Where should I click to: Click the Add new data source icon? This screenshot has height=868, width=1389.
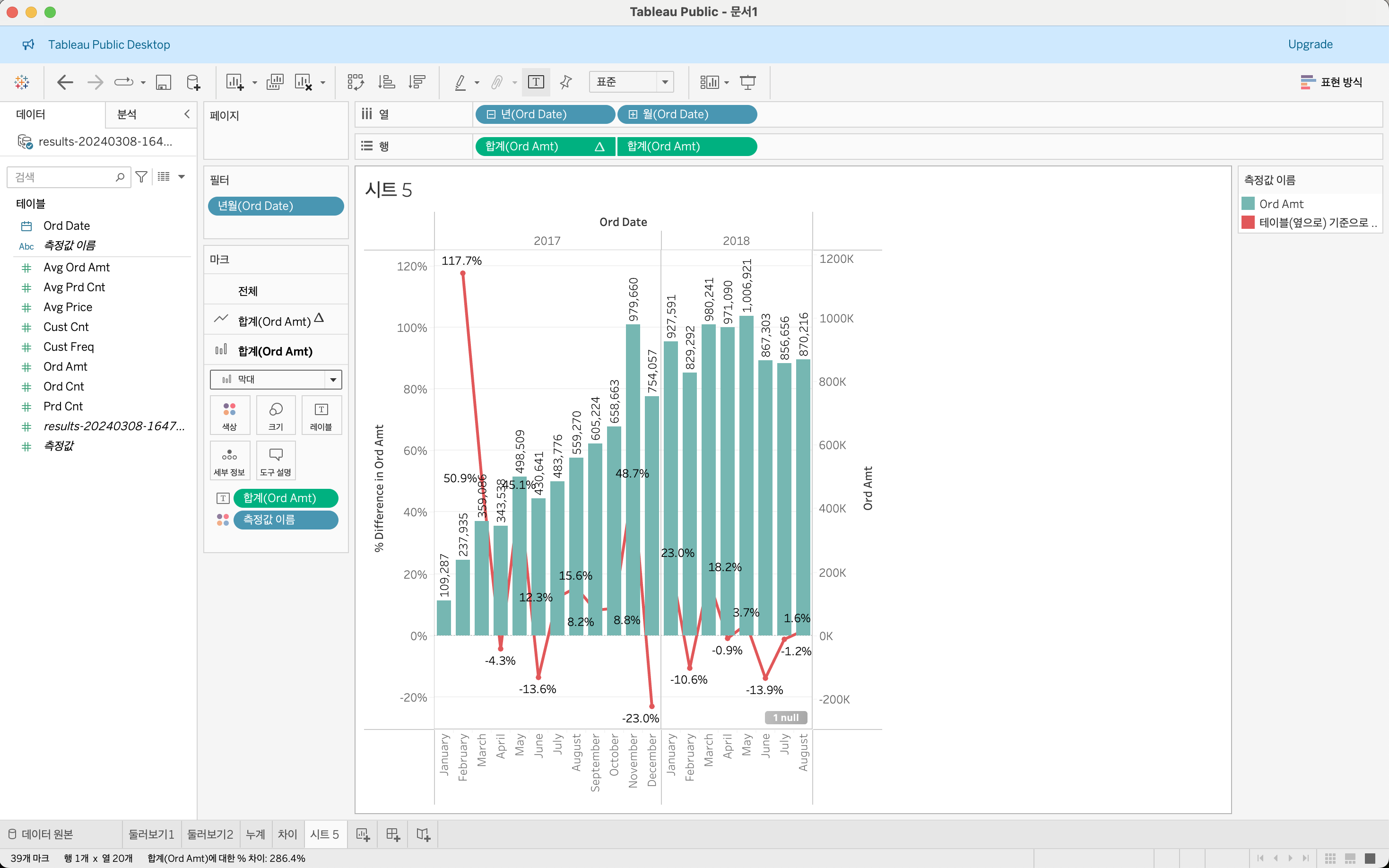[193, 82]
